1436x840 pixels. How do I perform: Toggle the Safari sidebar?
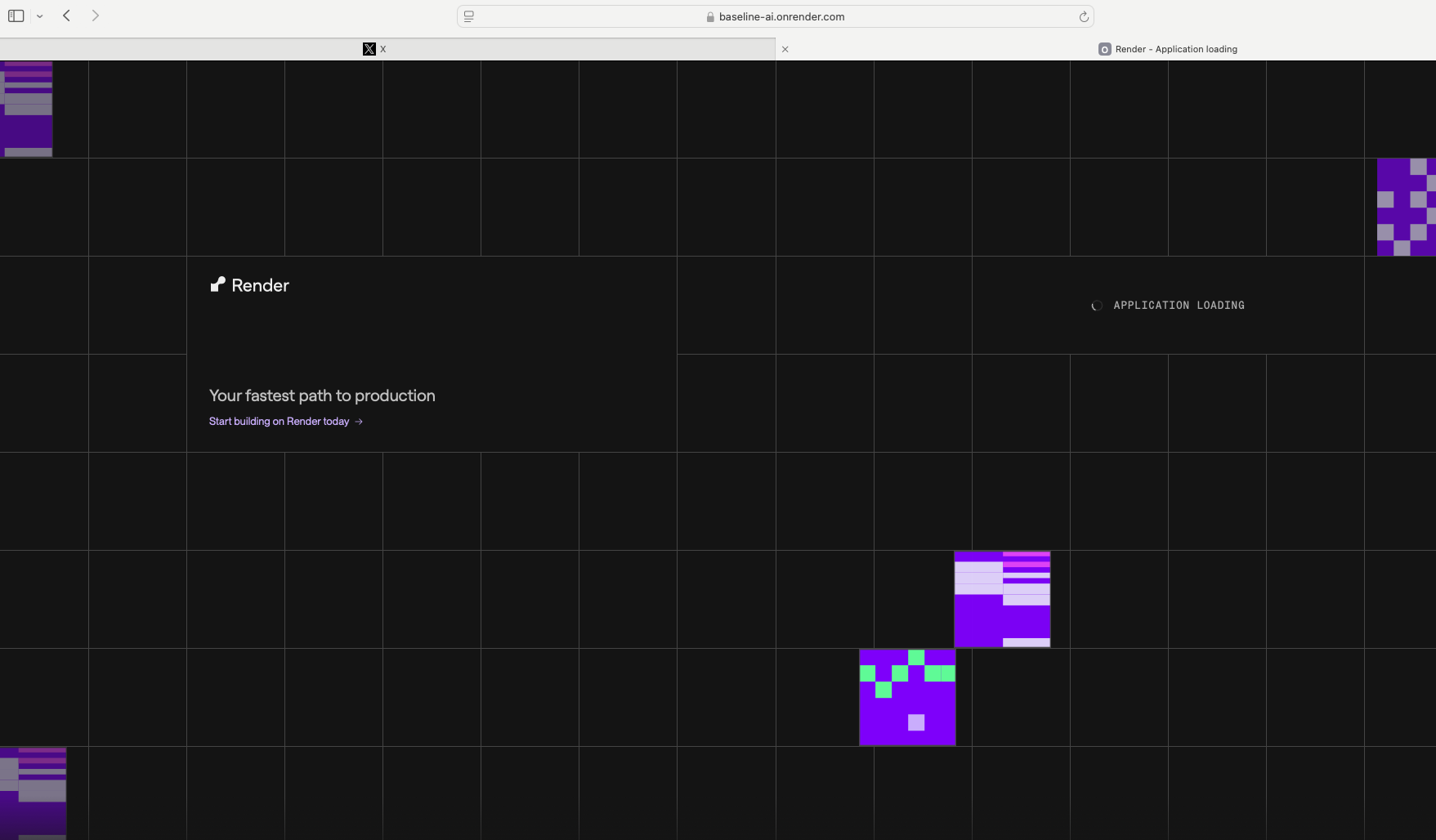[x=16, y=16]
